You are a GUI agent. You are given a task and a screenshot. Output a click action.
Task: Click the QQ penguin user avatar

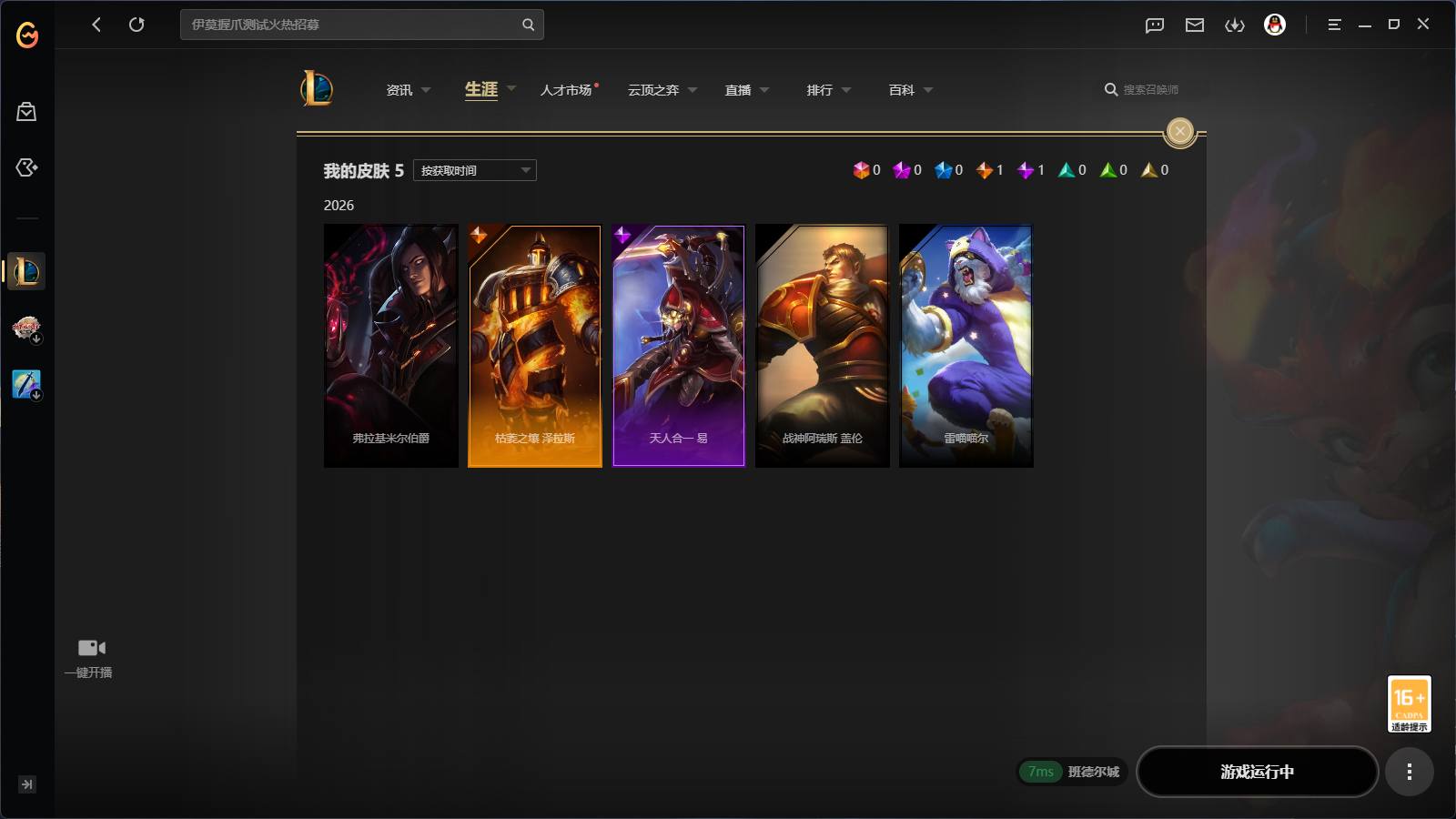tap(1275, 25)
